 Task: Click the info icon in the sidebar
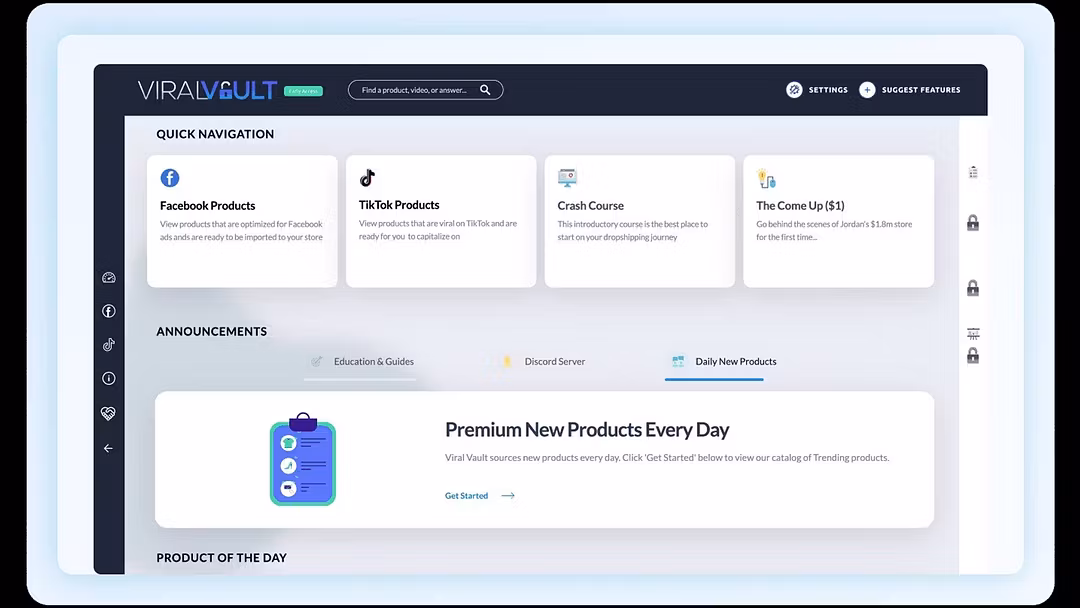108,378
